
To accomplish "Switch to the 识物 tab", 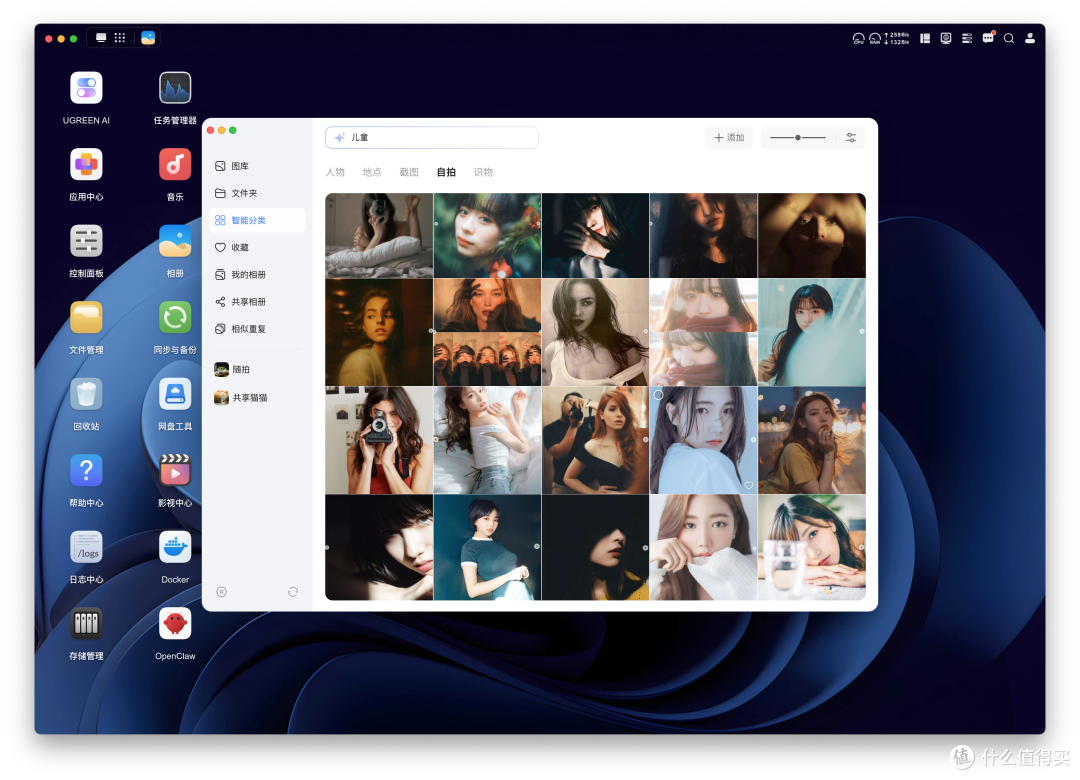I will tap(484, 172).
